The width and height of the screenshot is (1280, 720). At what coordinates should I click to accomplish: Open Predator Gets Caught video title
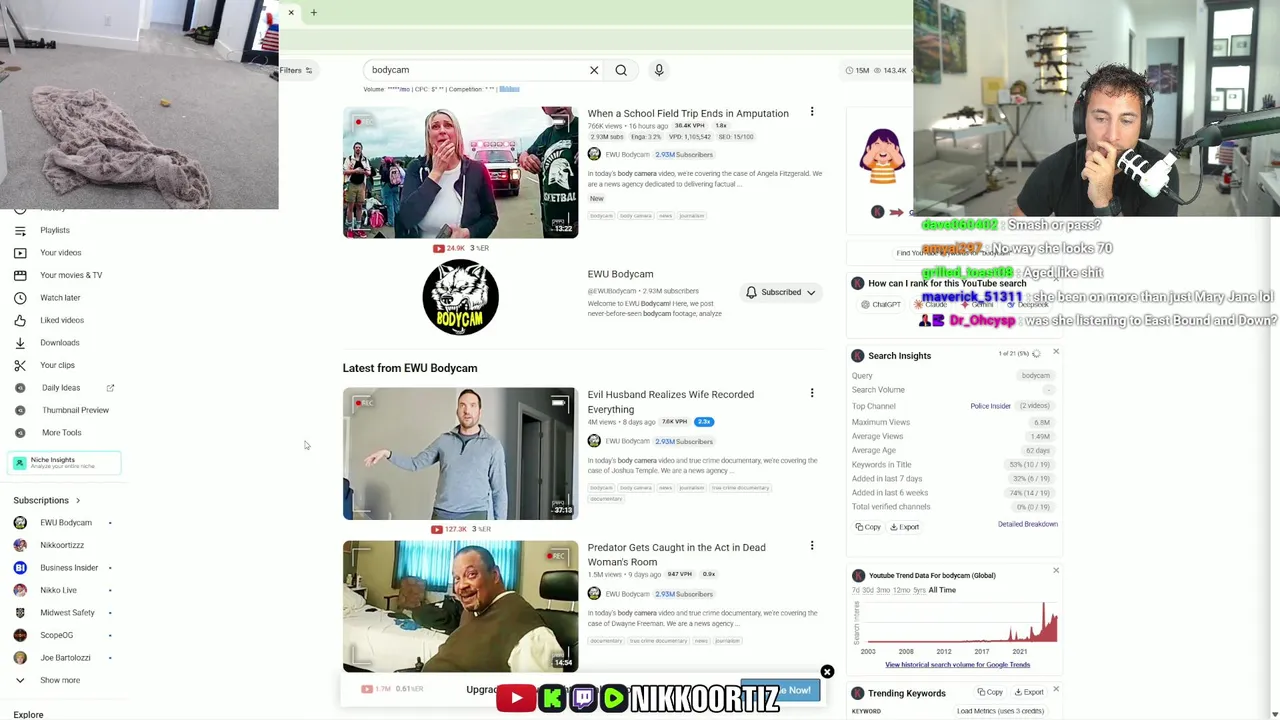pyautogui.click(x=677, y=555)
